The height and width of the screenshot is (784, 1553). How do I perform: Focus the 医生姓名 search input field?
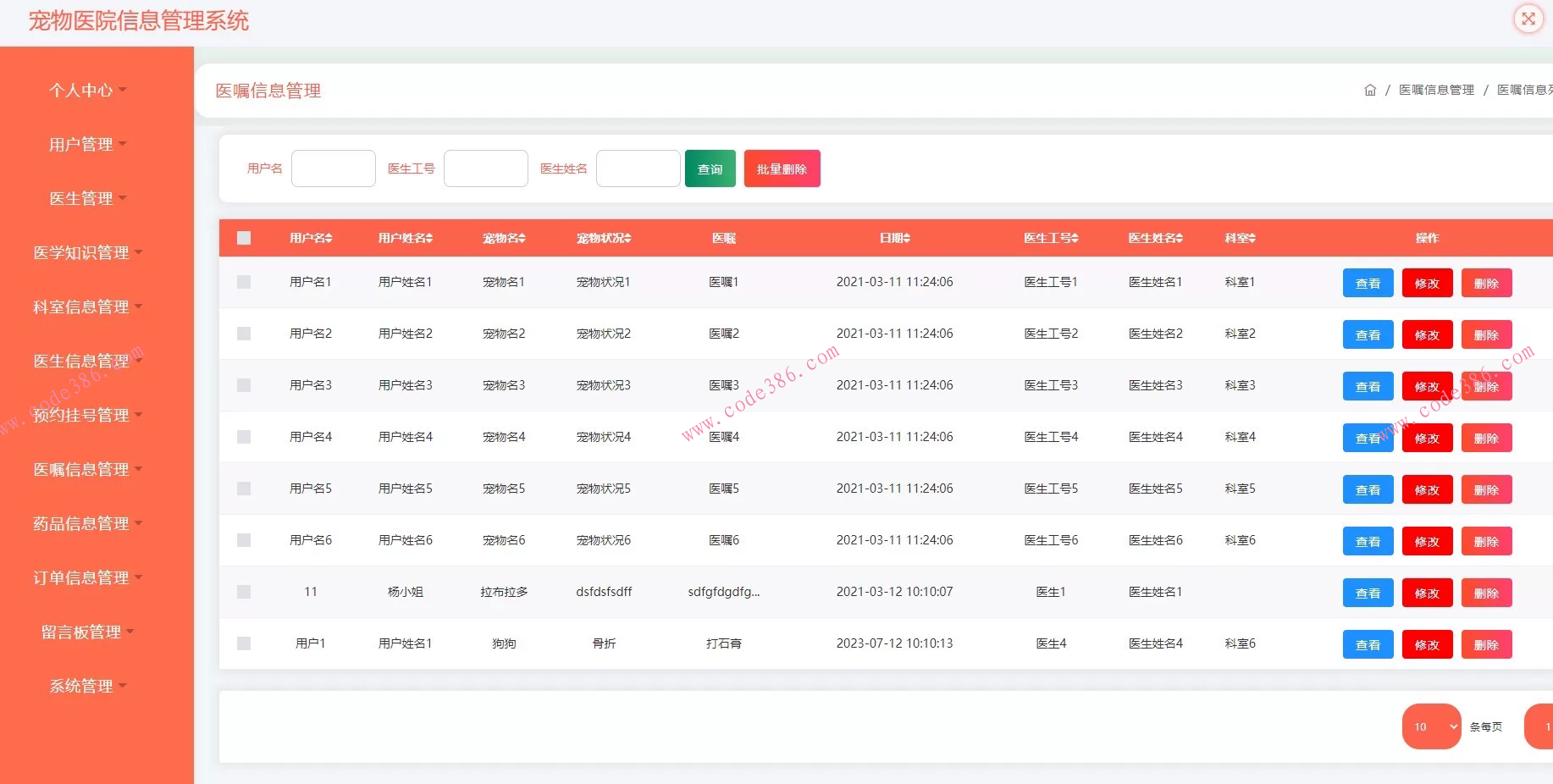click(x=638, y=168)
